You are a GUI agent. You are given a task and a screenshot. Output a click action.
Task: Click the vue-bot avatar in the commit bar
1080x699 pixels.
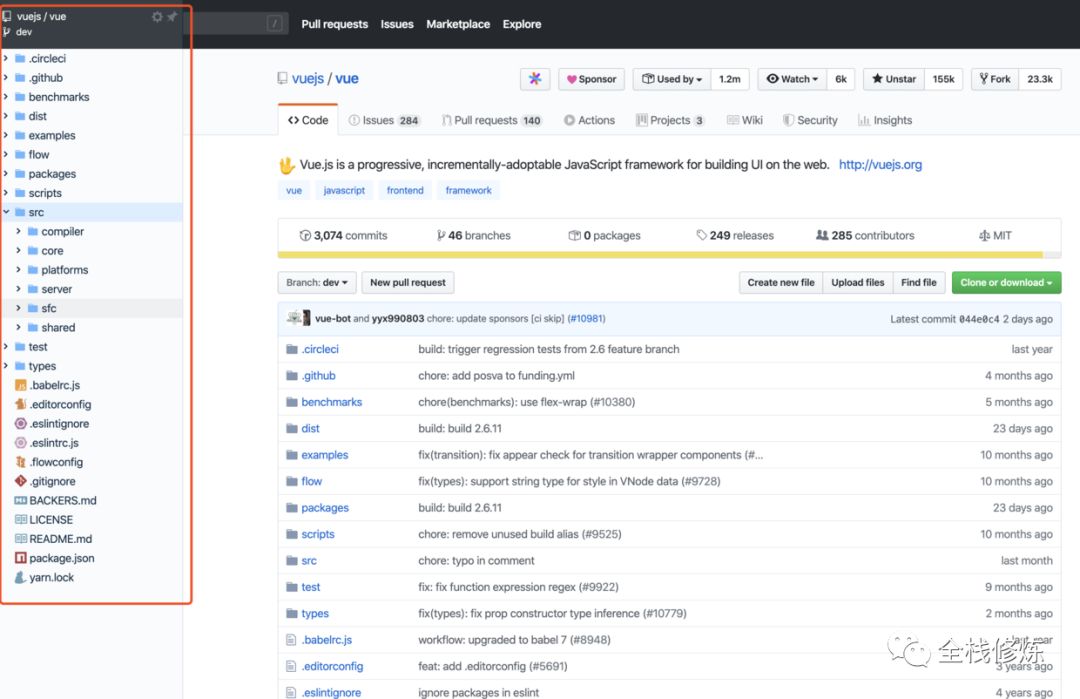[x=298, y=318]
